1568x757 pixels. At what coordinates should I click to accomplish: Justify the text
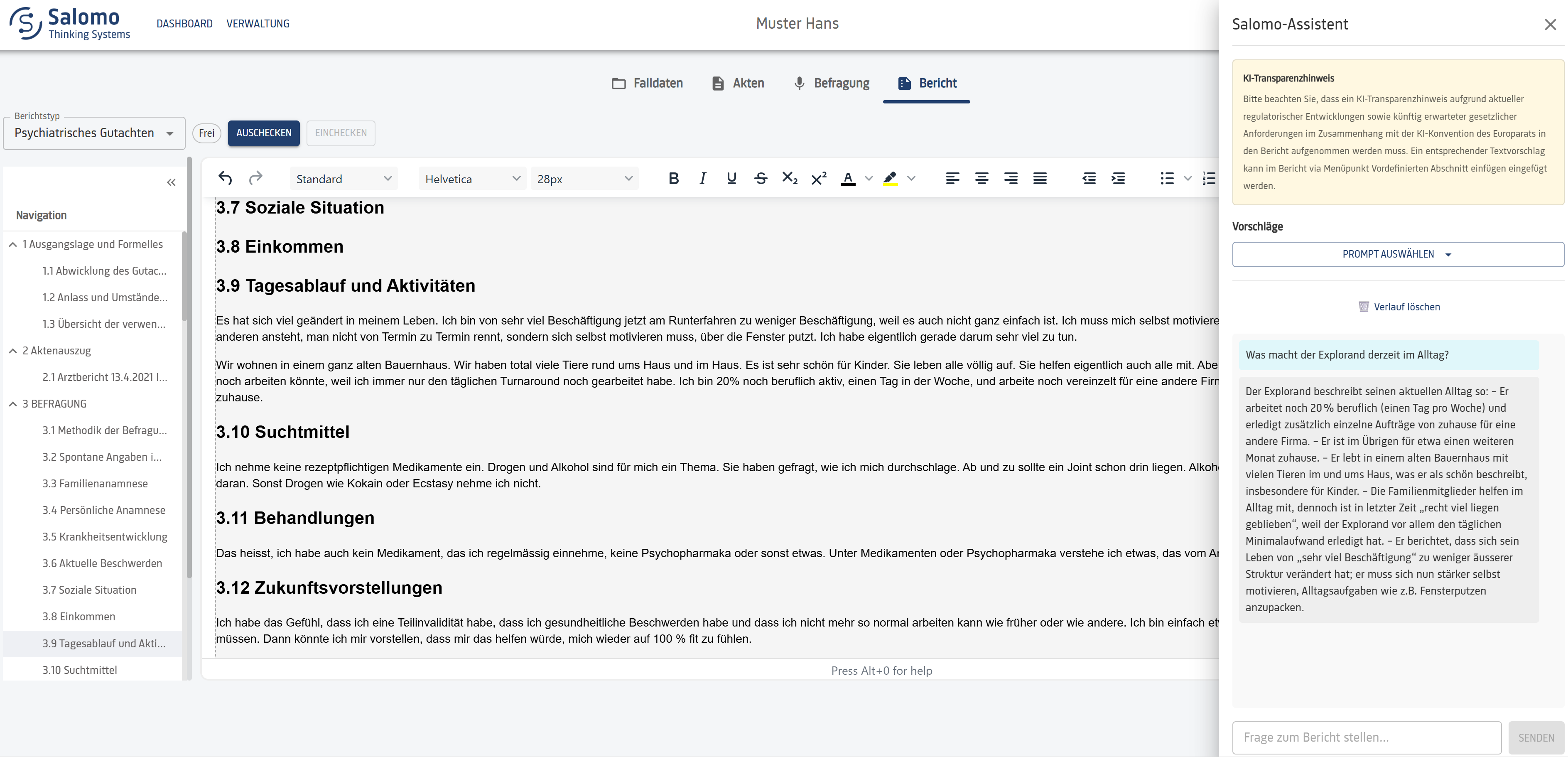click(1040, 178)
